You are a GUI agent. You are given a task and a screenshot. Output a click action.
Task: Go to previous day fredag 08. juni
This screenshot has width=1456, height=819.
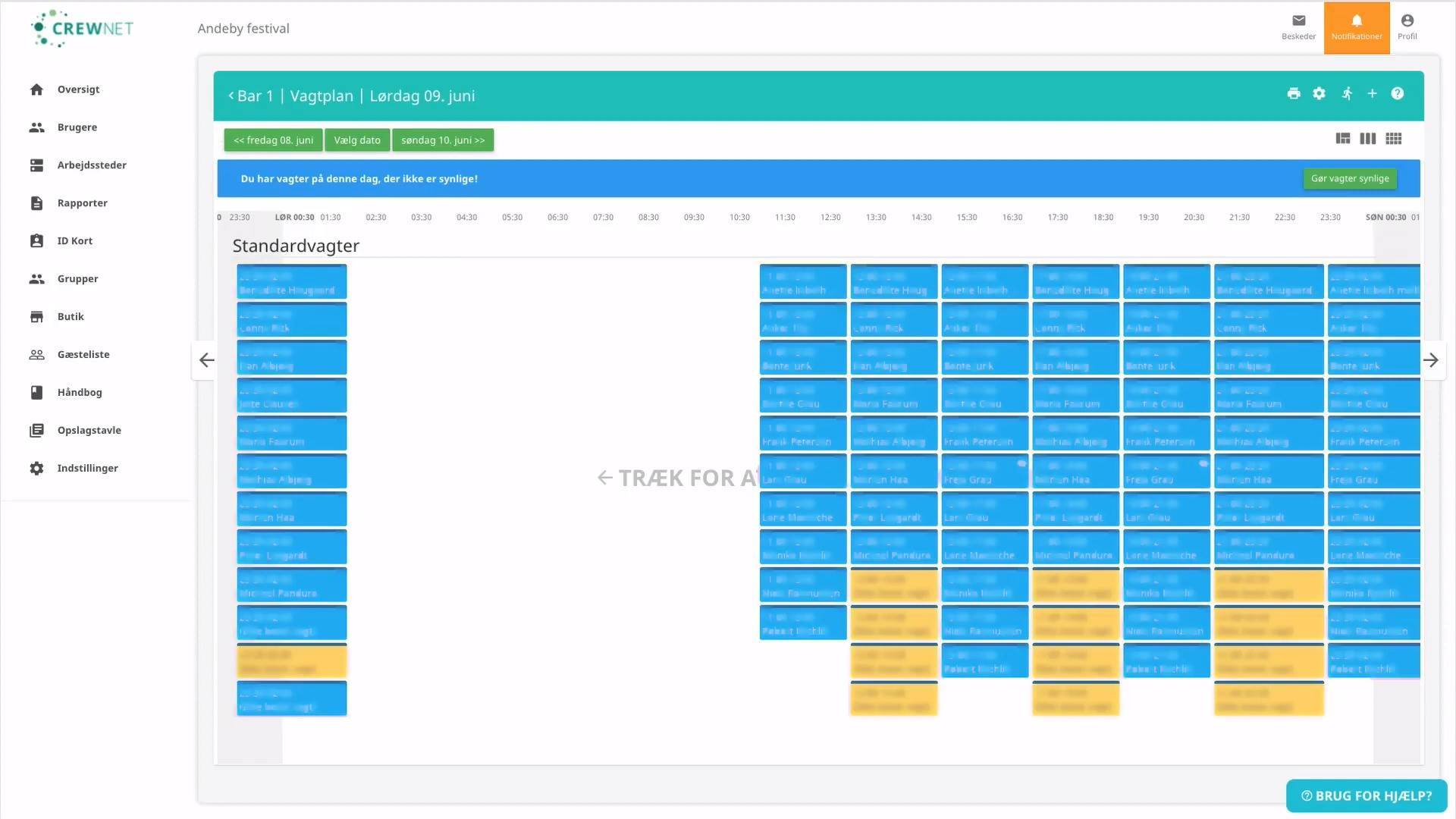click(273, 140)
